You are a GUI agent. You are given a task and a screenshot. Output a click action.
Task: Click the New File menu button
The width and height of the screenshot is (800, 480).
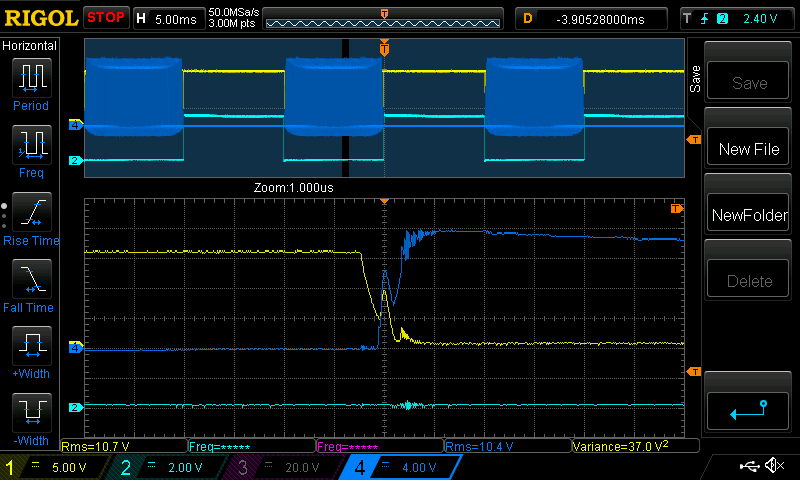pyautogui.click(x=748, y=149)
